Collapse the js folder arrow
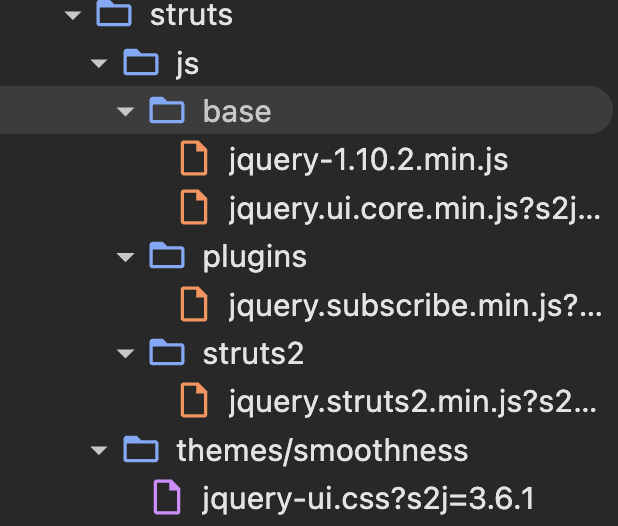This screenshot has width=618, height=526. click(x=99, y=64)
